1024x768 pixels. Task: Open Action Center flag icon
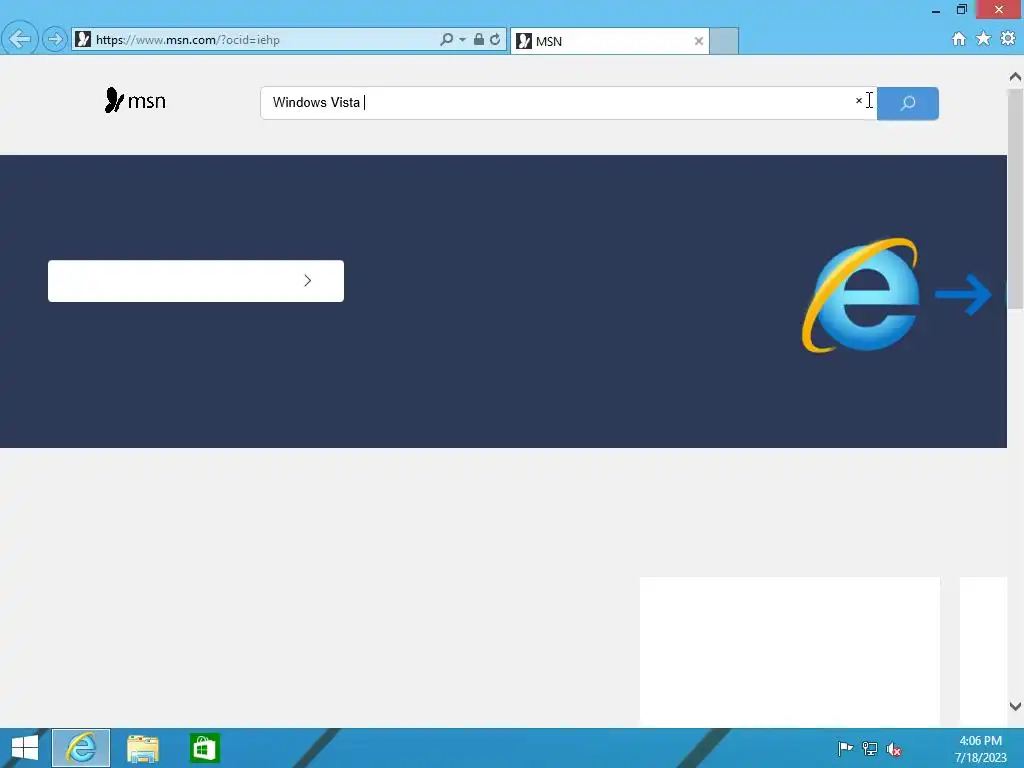coord(845,748)
